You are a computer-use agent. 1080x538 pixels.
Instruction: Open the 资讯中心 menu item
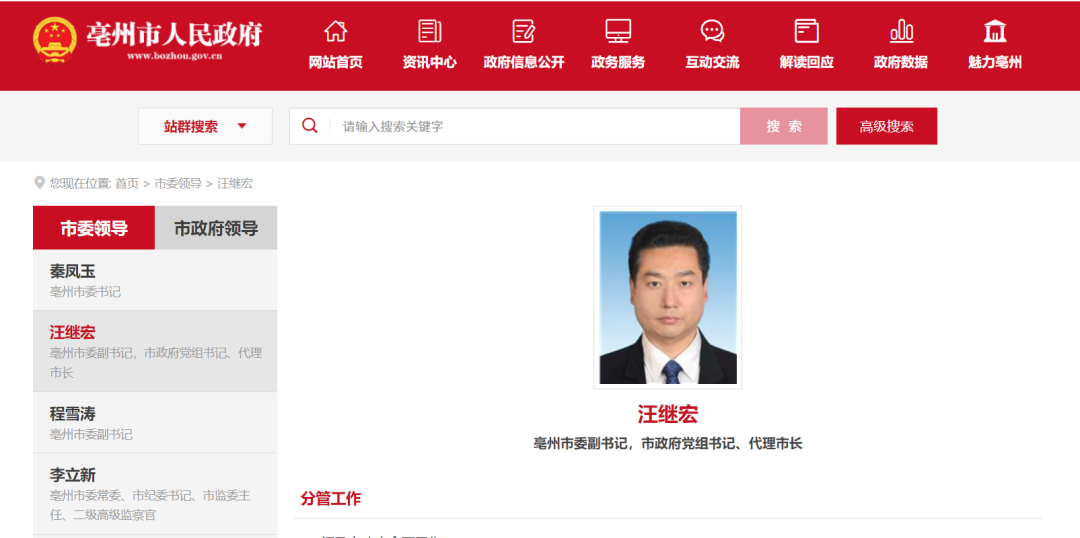pos(430,62)
